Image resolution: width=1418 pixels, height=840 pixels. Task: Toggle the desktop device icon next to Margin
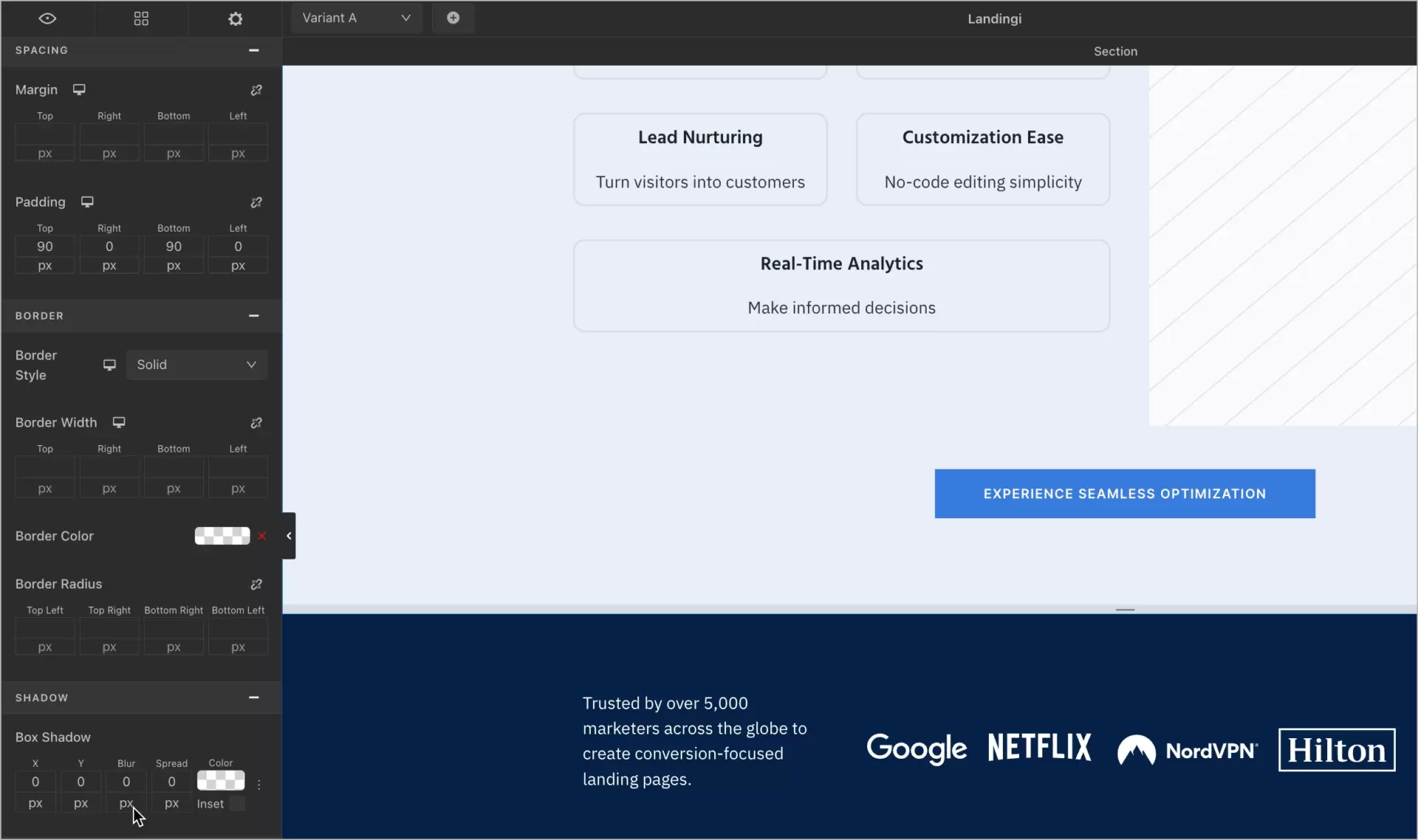click(x=80, y=89)
